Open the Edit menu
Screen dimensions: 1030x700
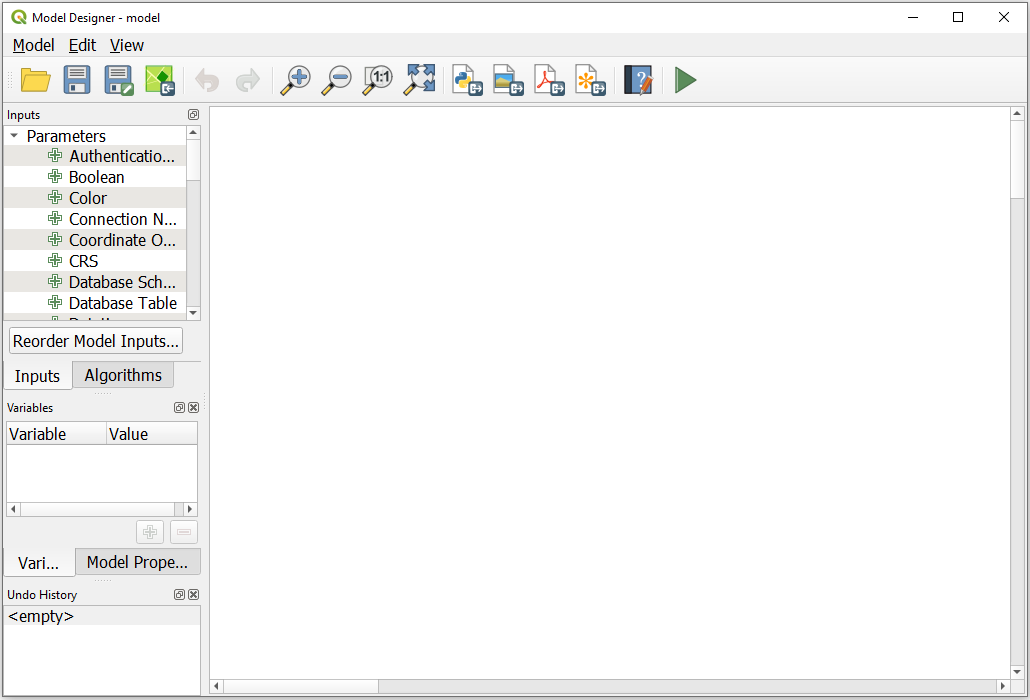point(82,45)
